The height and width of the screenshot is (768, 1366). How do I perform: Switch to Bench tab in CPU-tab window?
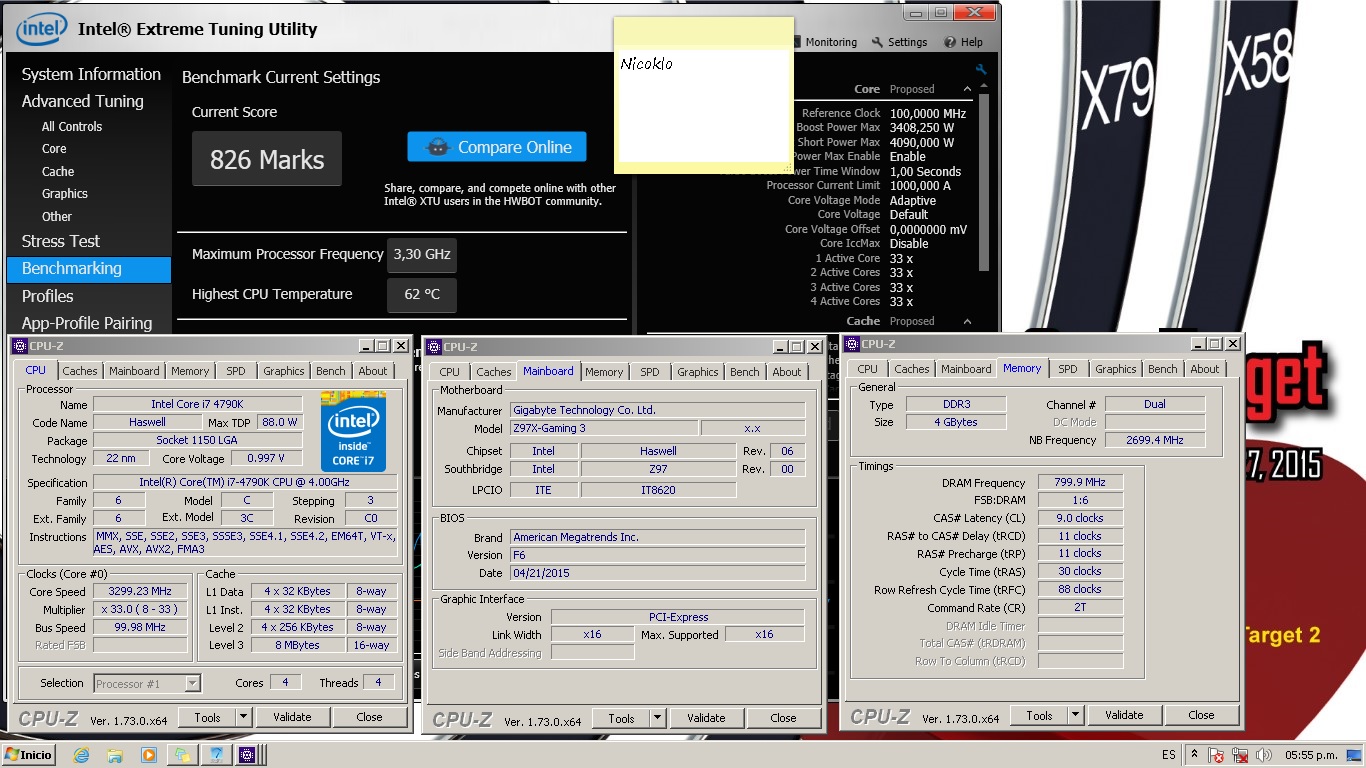(x=331, y=371)
